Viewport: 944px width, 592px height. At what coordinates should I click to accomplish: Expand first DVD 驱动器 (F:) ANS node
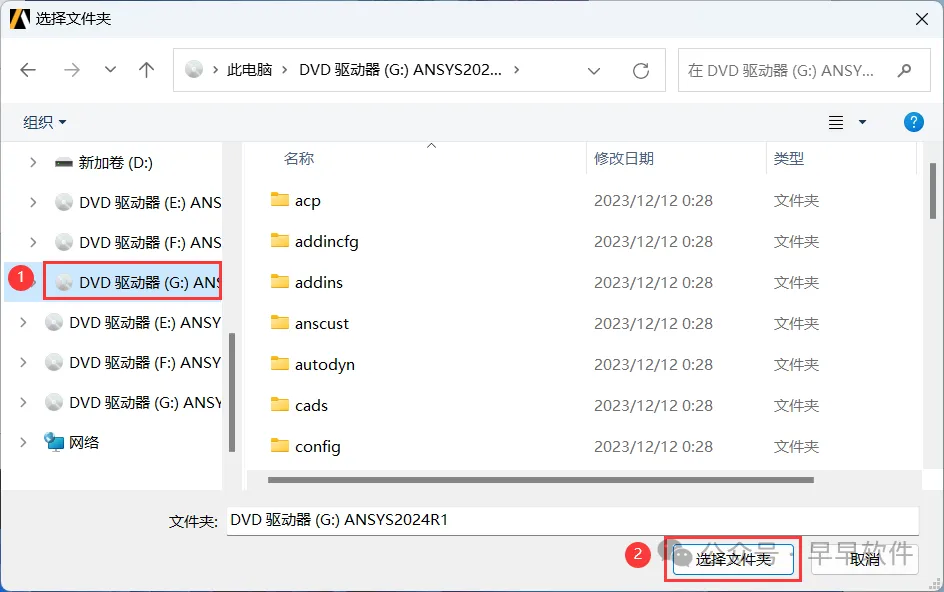33,243
